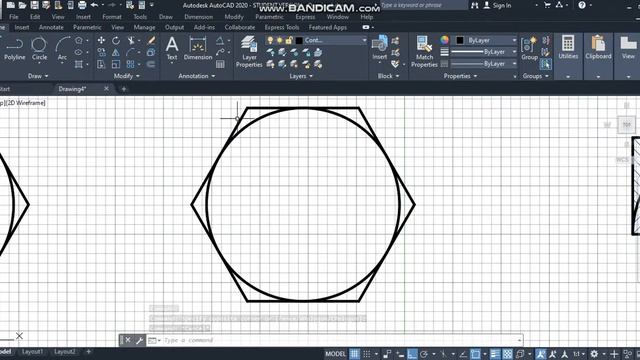Open the Format menu
Viewport: 640px width, 360px height.
pos(112,17)
